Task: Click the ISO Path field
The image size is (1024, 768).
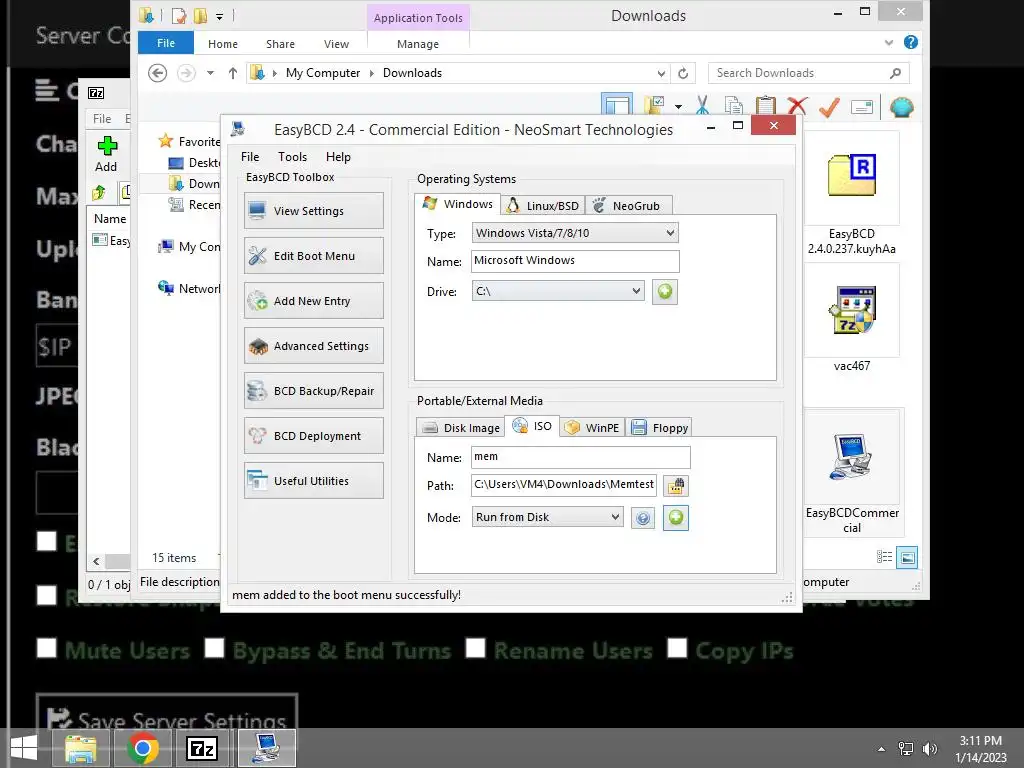Action: click(564, 485)
